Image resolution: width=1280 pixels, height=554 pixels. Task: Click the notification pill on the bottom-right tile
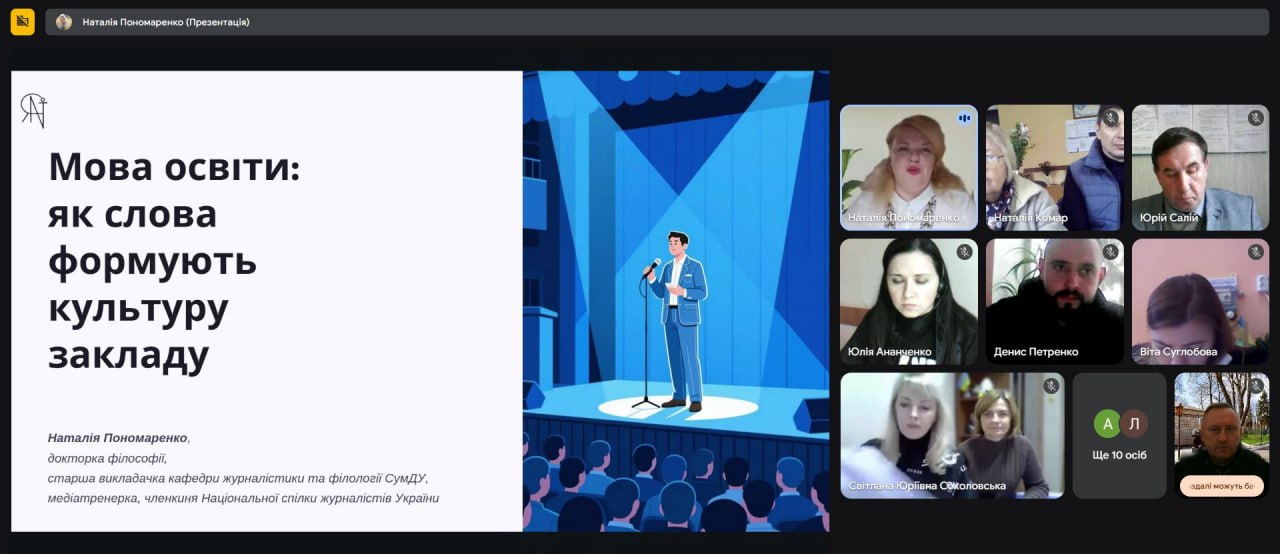(x=1221, y=486)
